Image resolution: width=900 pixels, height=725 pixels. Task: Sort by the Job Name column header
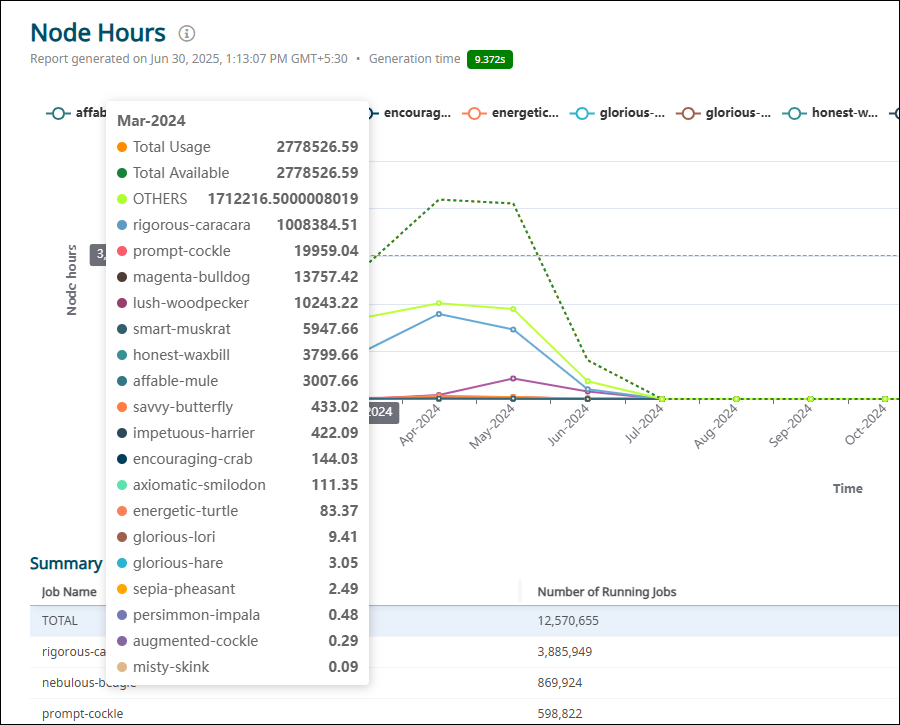69,592
